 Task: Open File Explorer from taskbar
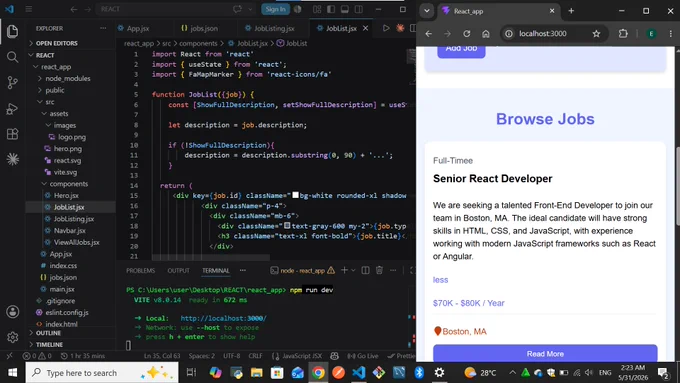[x=257, y=373]
